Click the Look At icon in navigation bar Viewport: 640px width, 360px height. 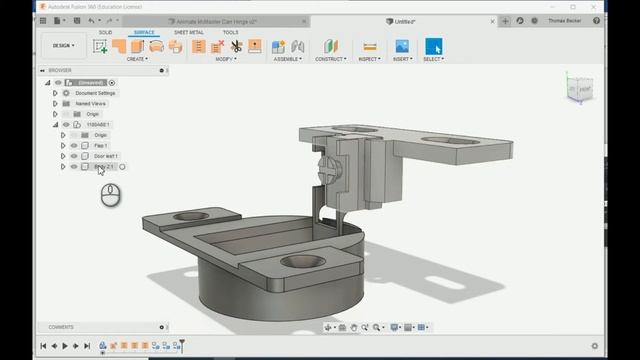click(342, 327)
